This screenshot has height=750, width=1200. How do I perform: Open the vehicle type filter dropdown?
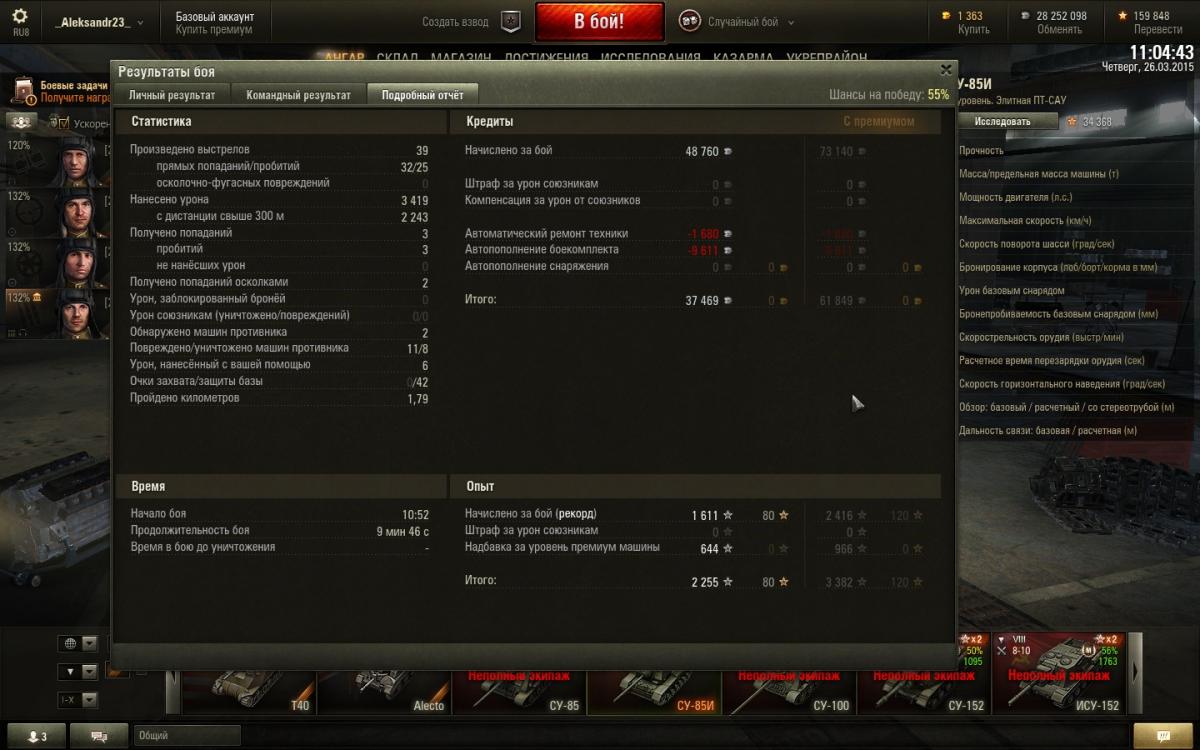tap(78, 671)
